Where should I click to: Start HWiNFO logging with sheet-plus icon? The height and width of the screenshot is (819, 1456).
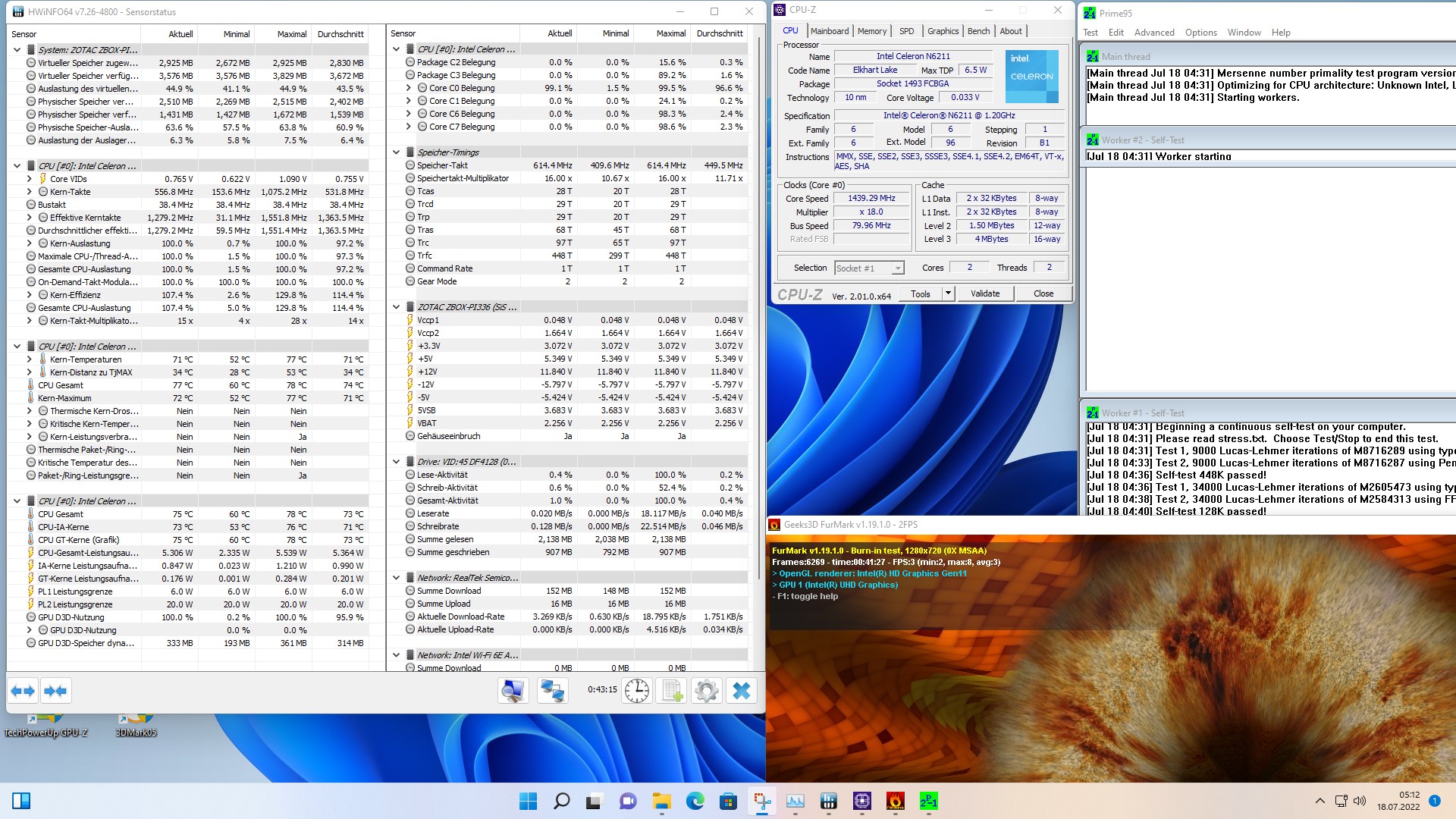pos(672,691)
